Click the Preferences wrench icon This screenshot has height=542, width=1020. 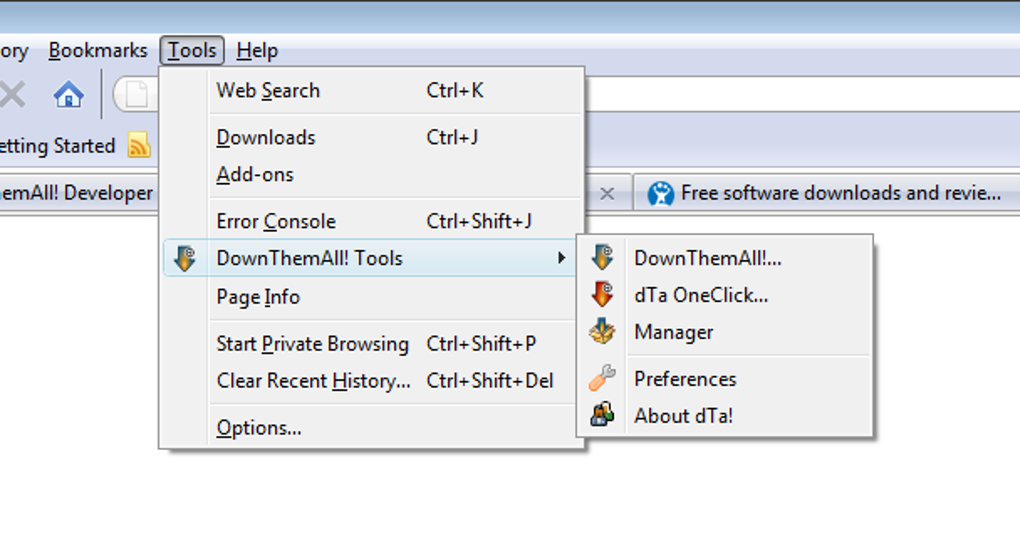(x=602, y=379)
